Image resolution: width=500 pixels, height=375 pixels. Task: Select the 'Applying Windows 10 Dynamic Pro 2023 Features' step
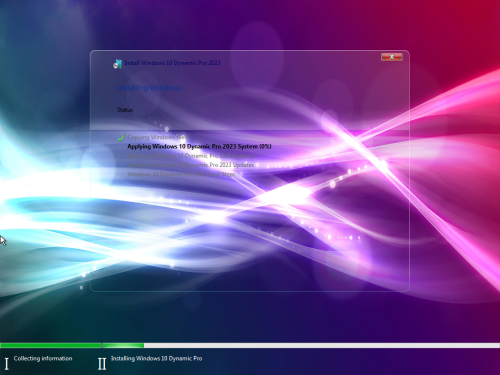coord(191,156)
